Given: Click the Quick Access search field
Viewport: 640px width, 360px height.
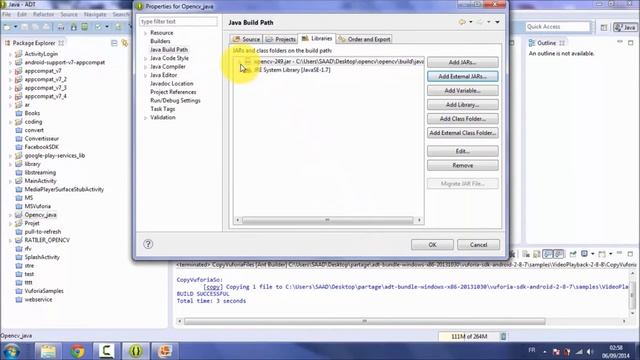Looking at the screenshot, I should click(x=558, y=27).
